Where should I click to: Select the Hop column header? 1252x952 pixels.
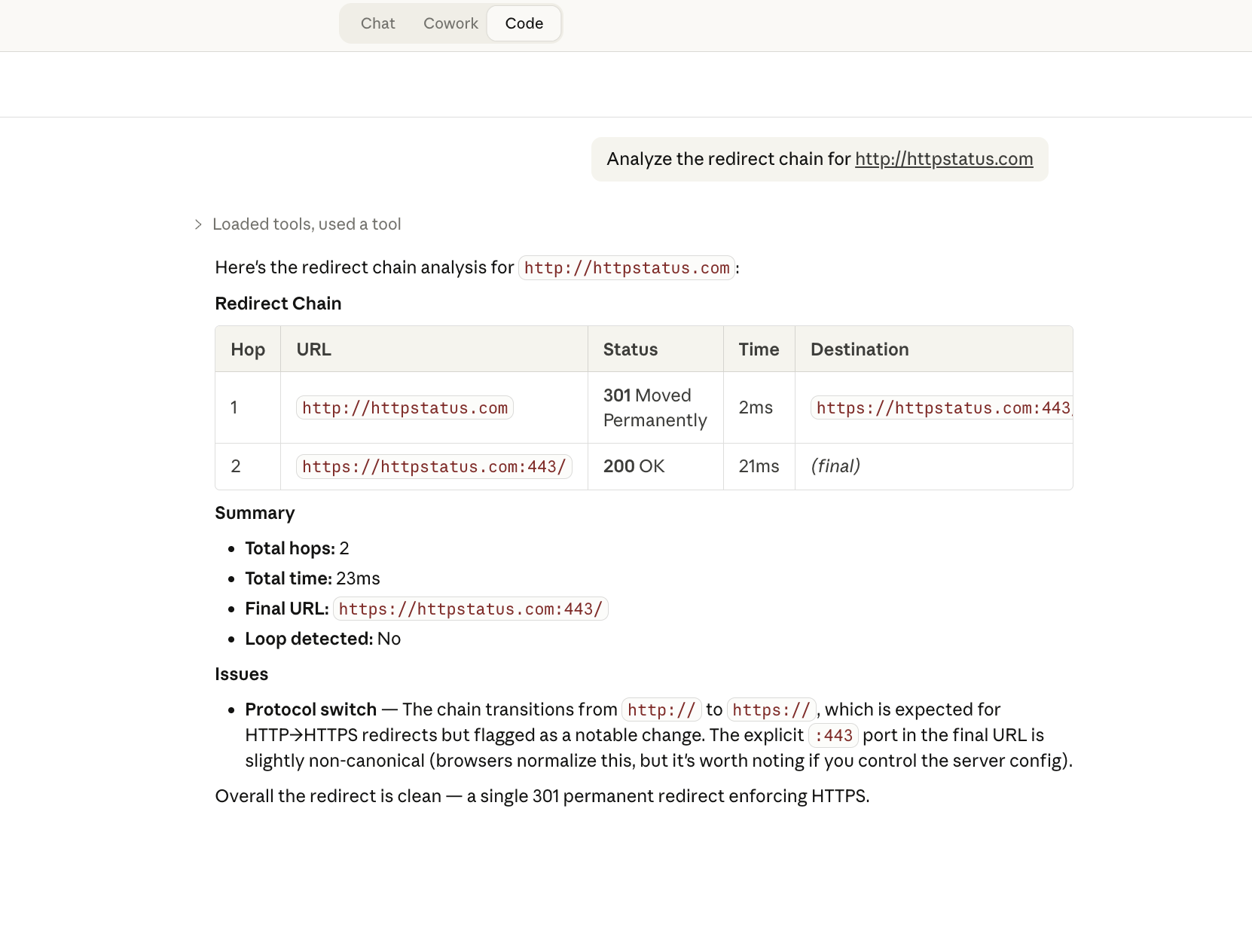click(248, 349)
